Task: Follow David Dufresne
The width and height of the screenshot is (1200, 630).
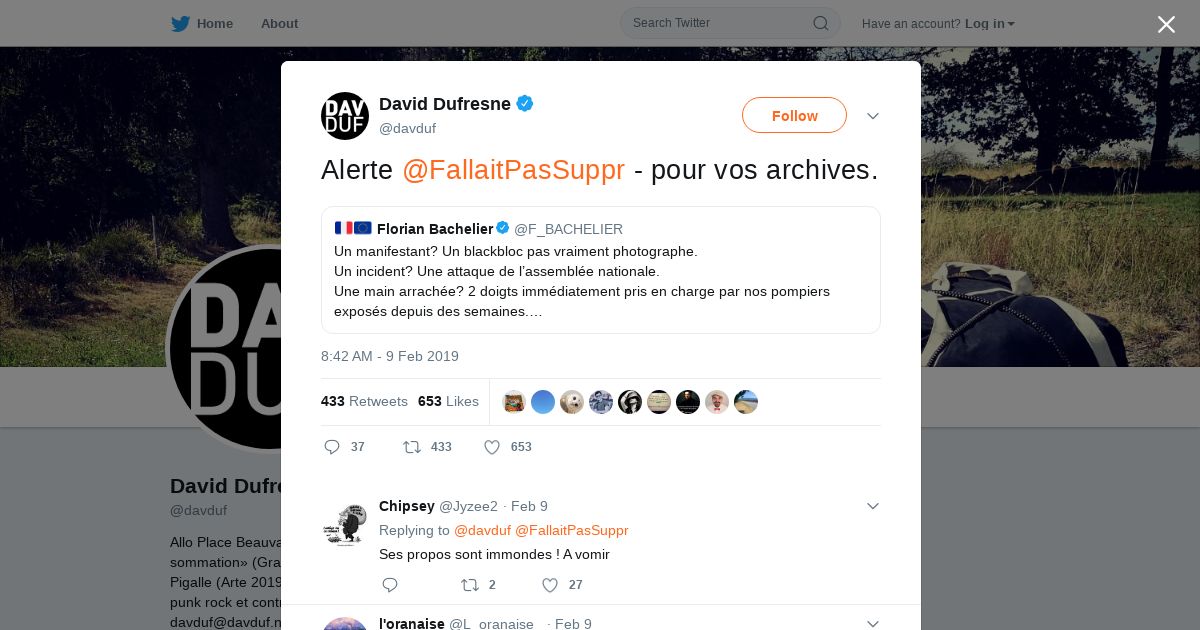Action: click(794, 115)
